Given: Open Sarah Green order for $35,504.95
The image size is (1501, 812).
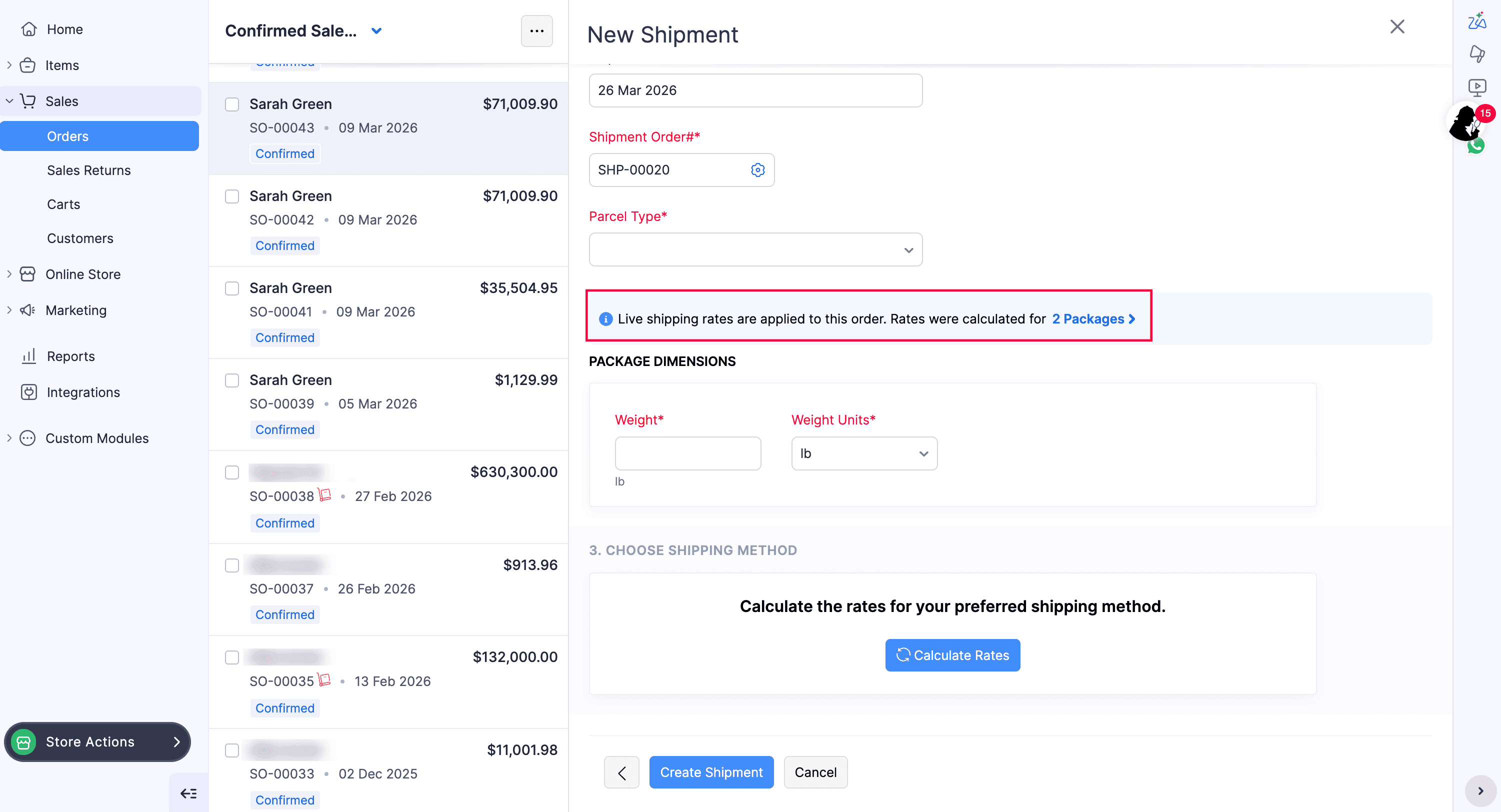Looking at the screenshot, I should 388,312.
